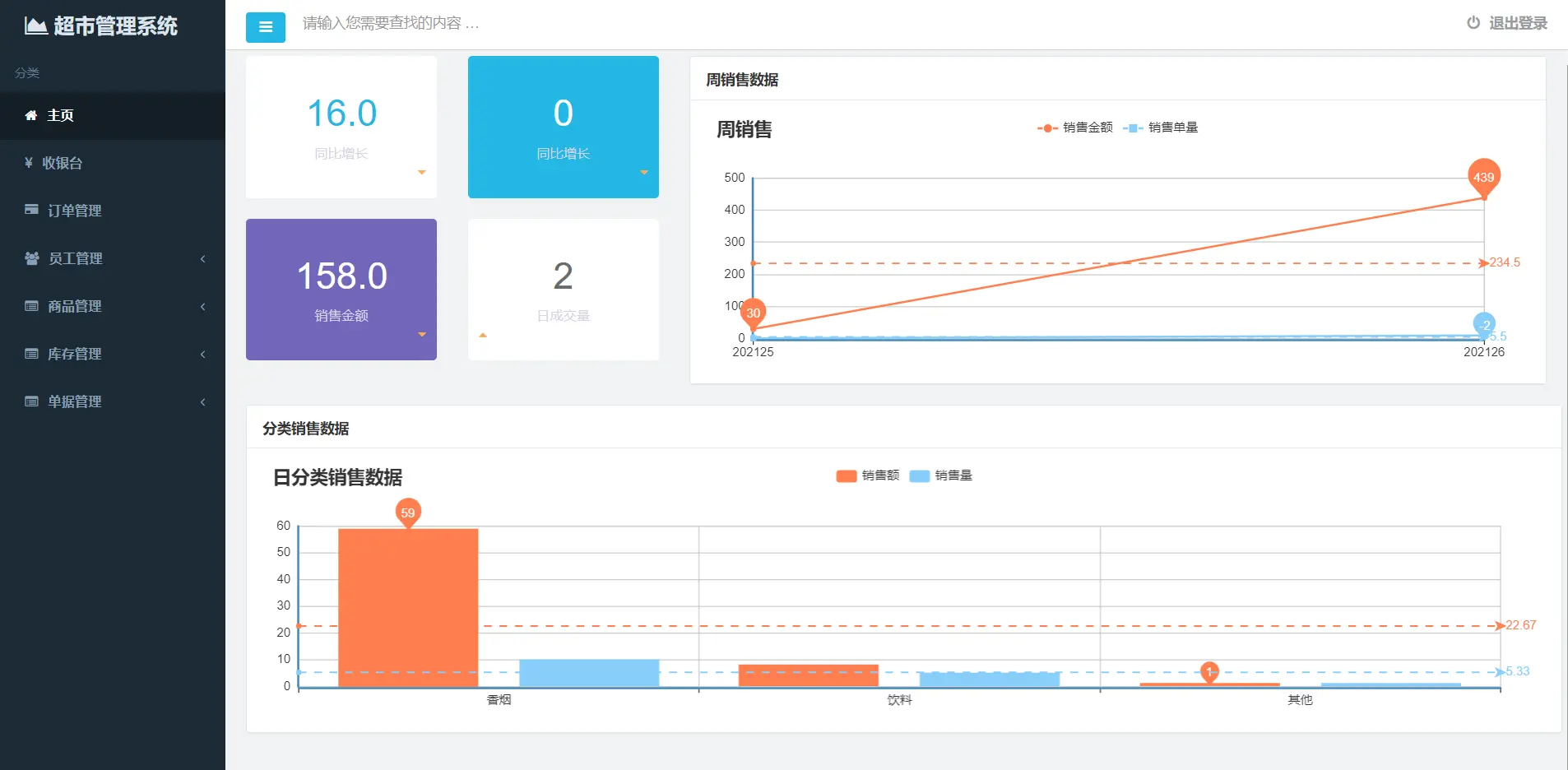This screenshot has width=1568, height=770.
Task: Click the 5.33 average line label
Action: point(1518,671)
